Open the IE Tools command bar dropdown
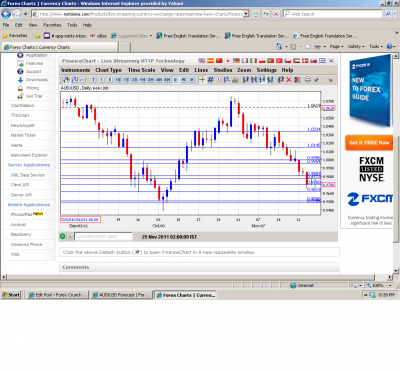Image resolution: width=400 pixels, height=371 pixels. point(376,47)
